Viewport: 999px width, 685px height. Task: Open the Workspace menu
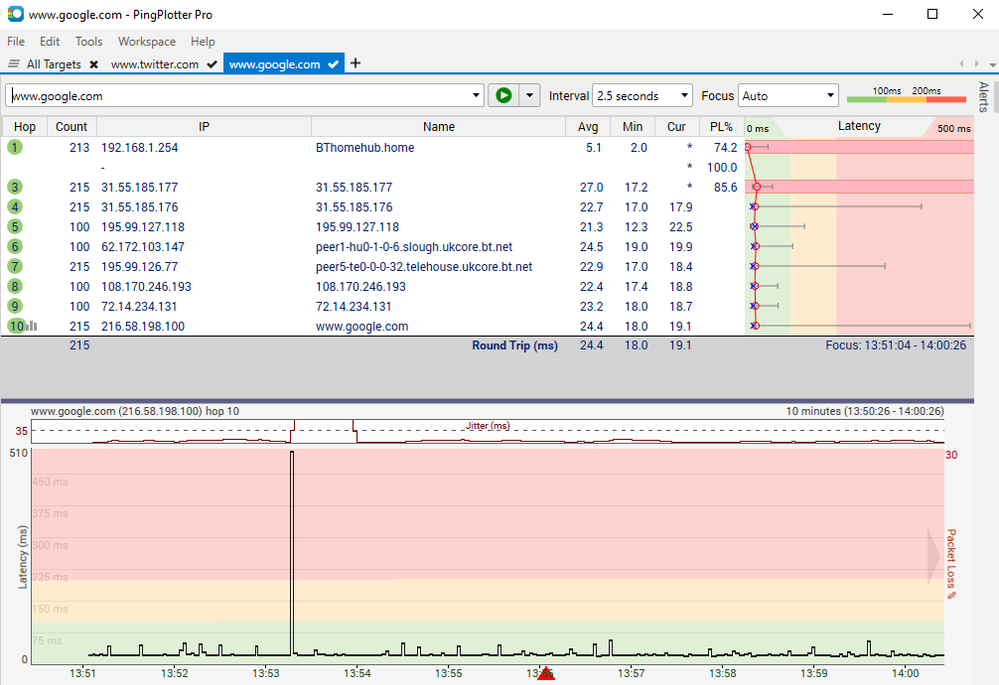tap(147, 41)
